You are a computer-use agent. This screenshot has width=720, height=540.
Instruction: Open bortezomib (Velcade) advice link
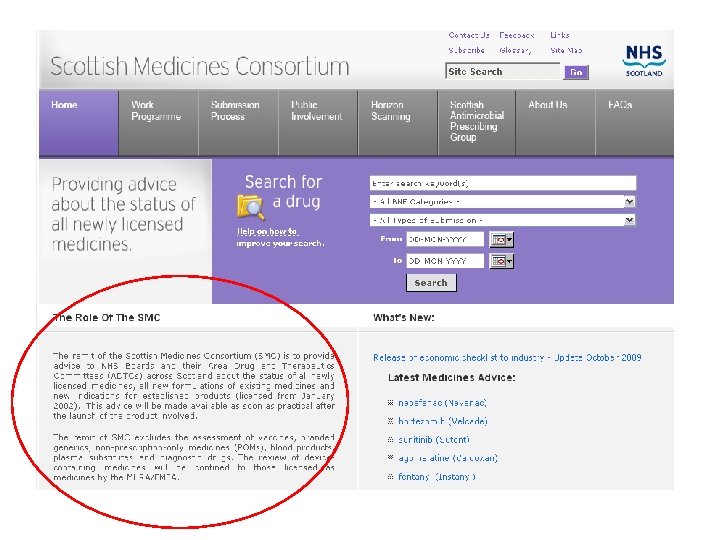[x=443, y=421]
